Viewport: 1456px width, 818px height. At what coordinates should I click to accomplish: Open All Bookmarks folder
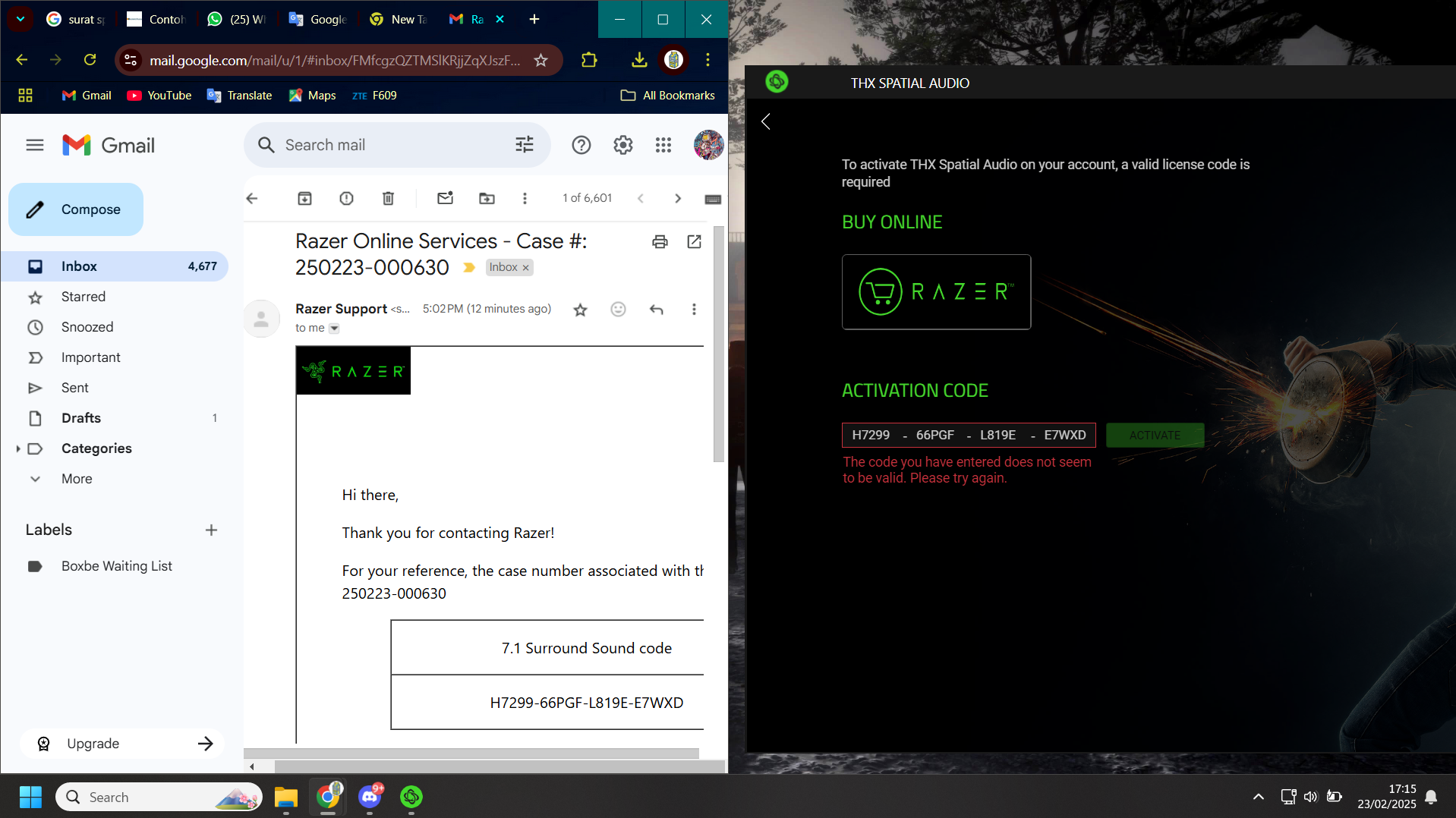coord(668,96)
